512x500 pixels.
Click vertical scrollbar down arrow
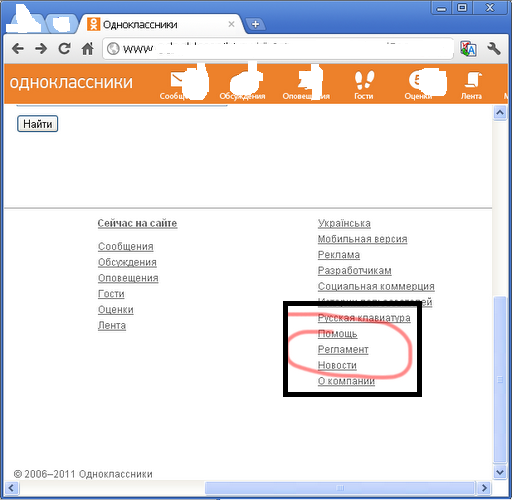[500, 472]
